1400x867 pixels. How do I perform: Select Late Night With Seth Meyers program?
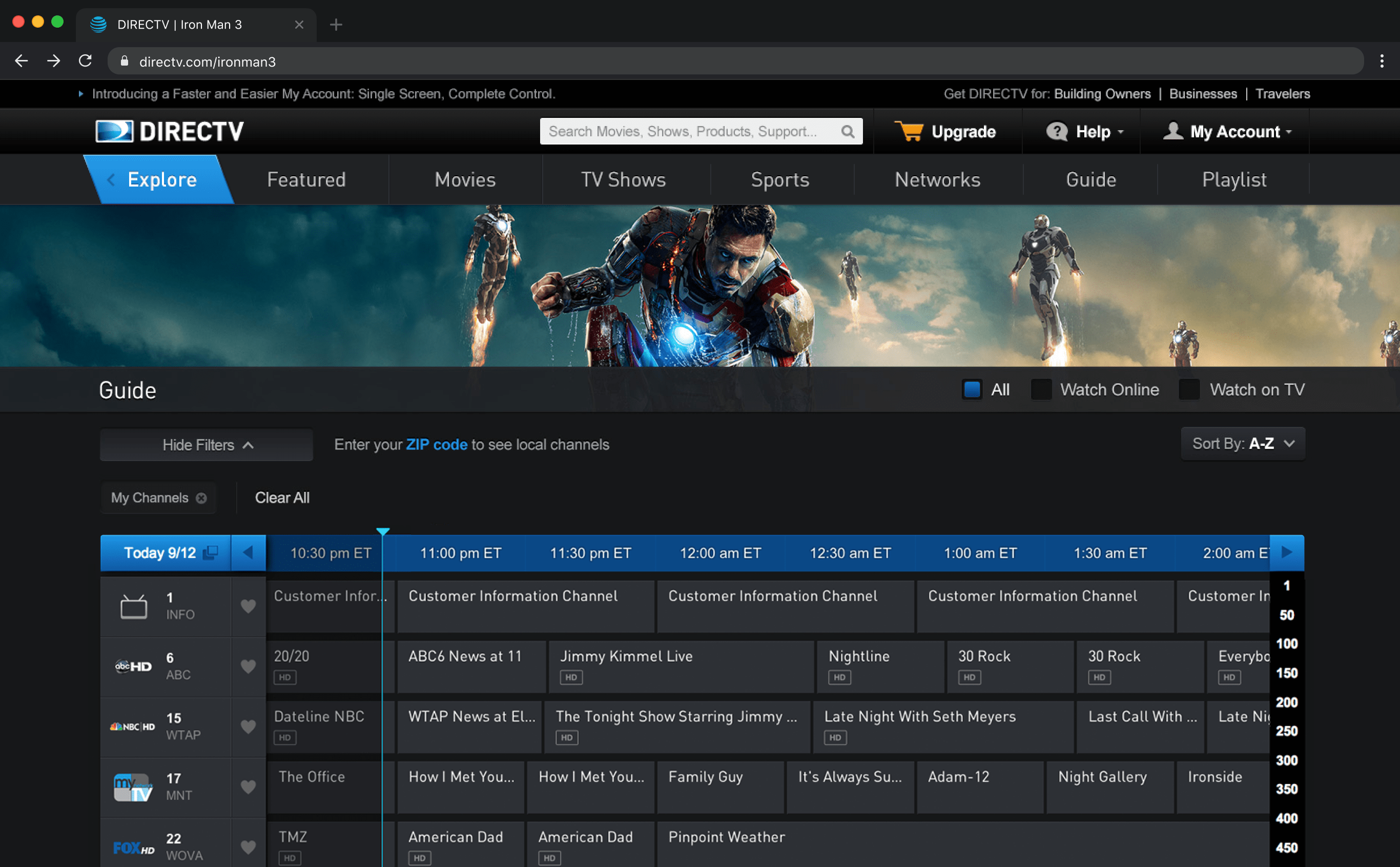943,727
